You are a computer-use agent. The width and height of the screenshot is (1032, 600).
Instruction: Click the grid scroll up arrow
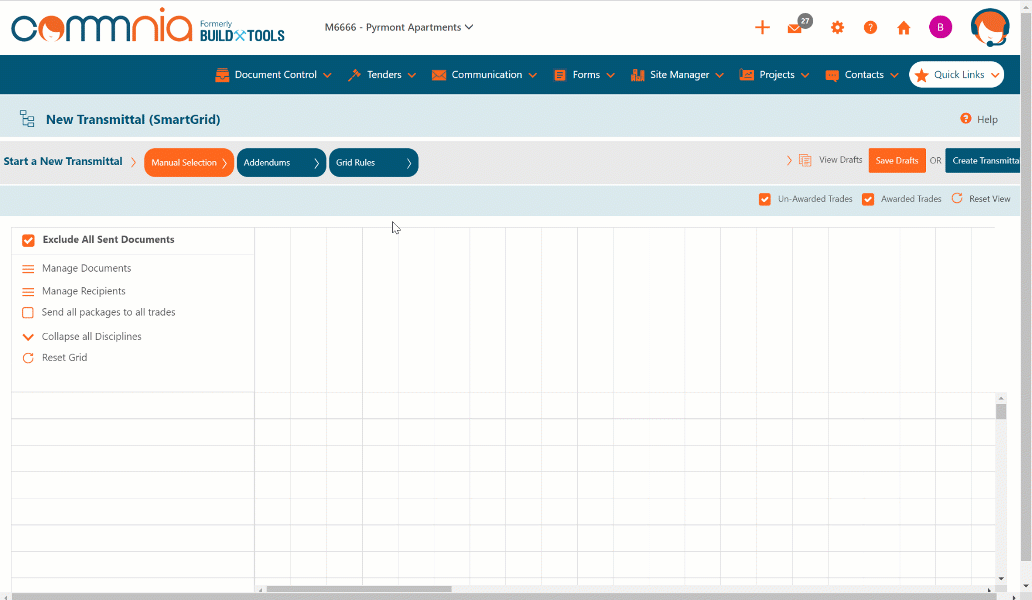pos(1001,398)
